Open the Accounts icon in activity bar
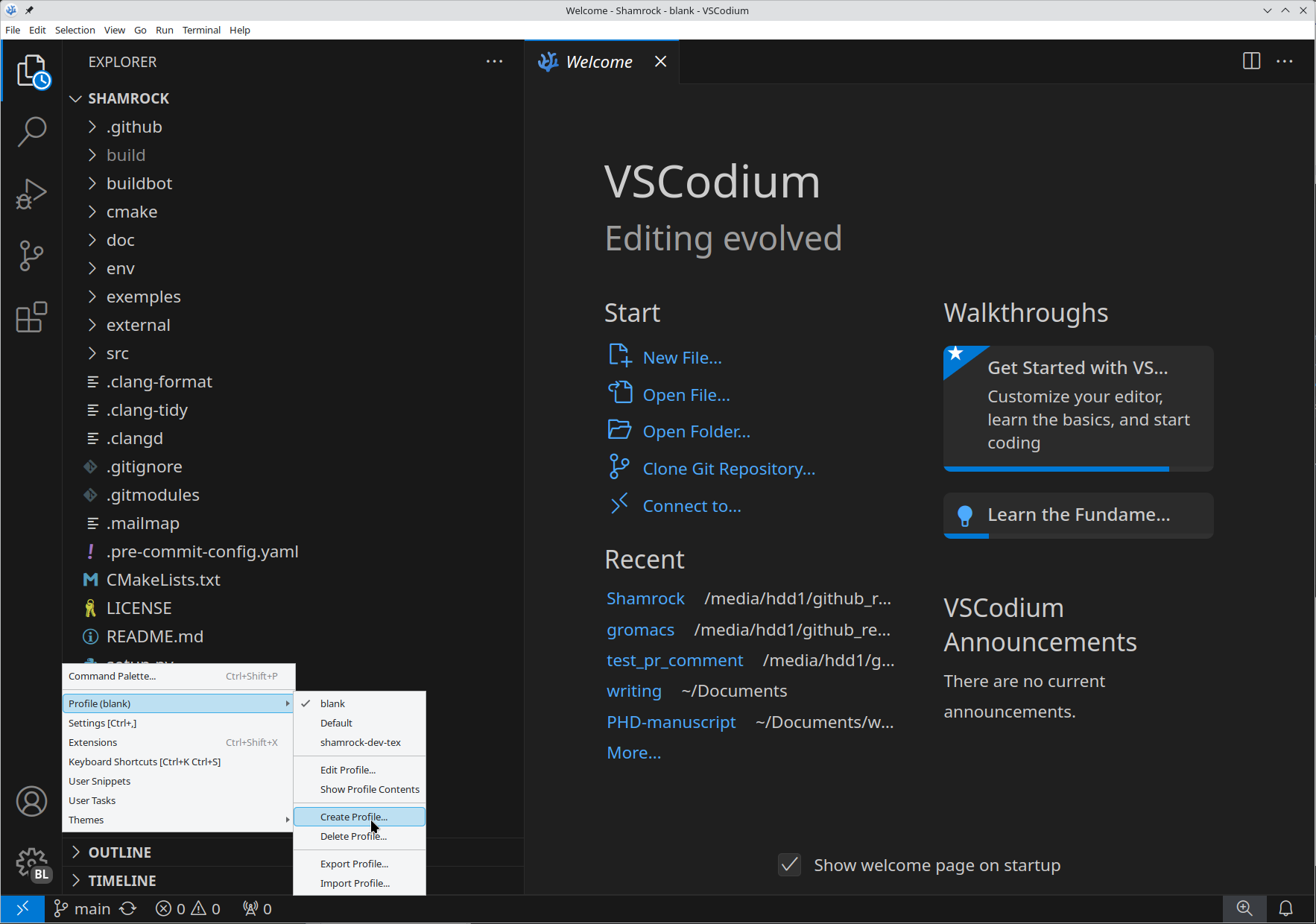Screen dimensions: 1316x924 pyautogui.click(x=32, y=802)
